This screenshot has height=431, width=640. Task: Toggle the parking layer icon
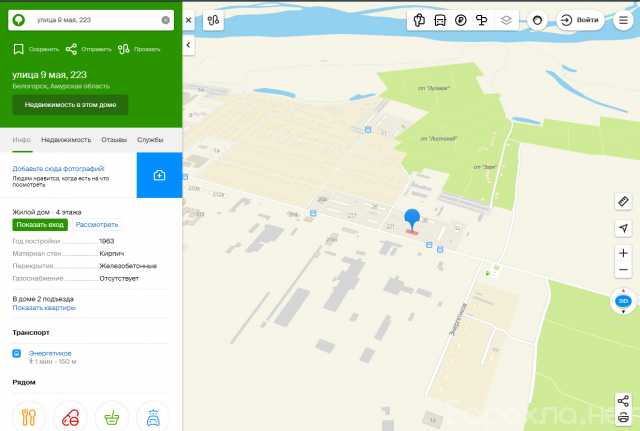[x=461, y=20]
